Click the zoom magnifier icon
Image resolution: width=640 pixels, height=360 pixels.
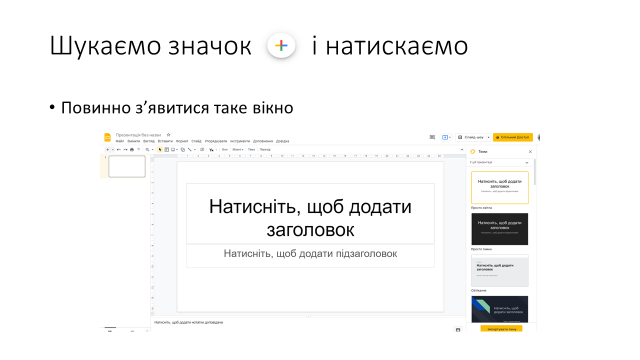[147, 149]
